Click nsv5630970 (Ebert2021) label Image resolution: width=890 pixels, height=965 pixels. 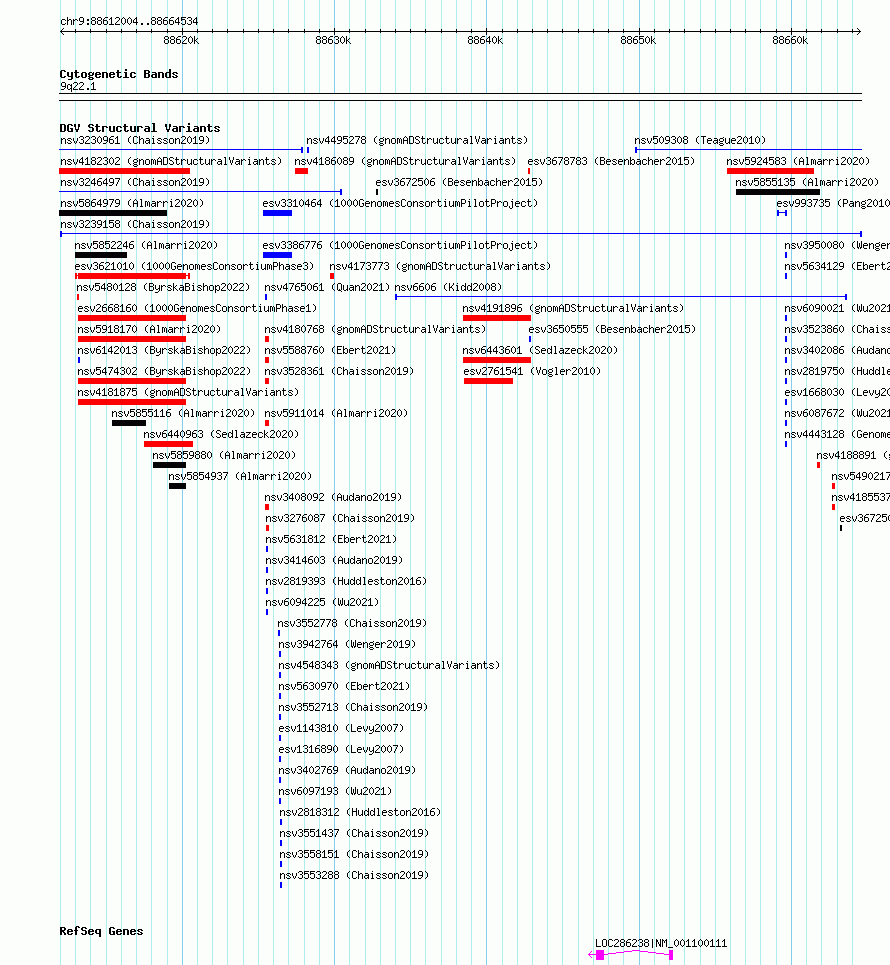344,686
